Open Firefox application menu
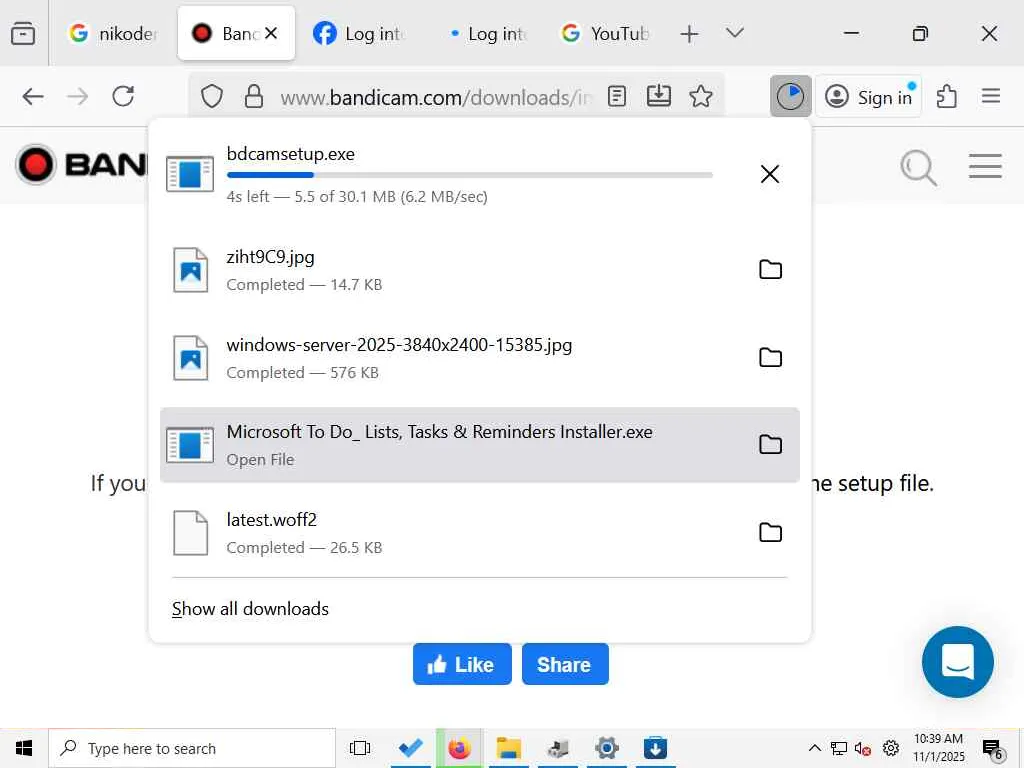1024x768 pixels. 991,97
